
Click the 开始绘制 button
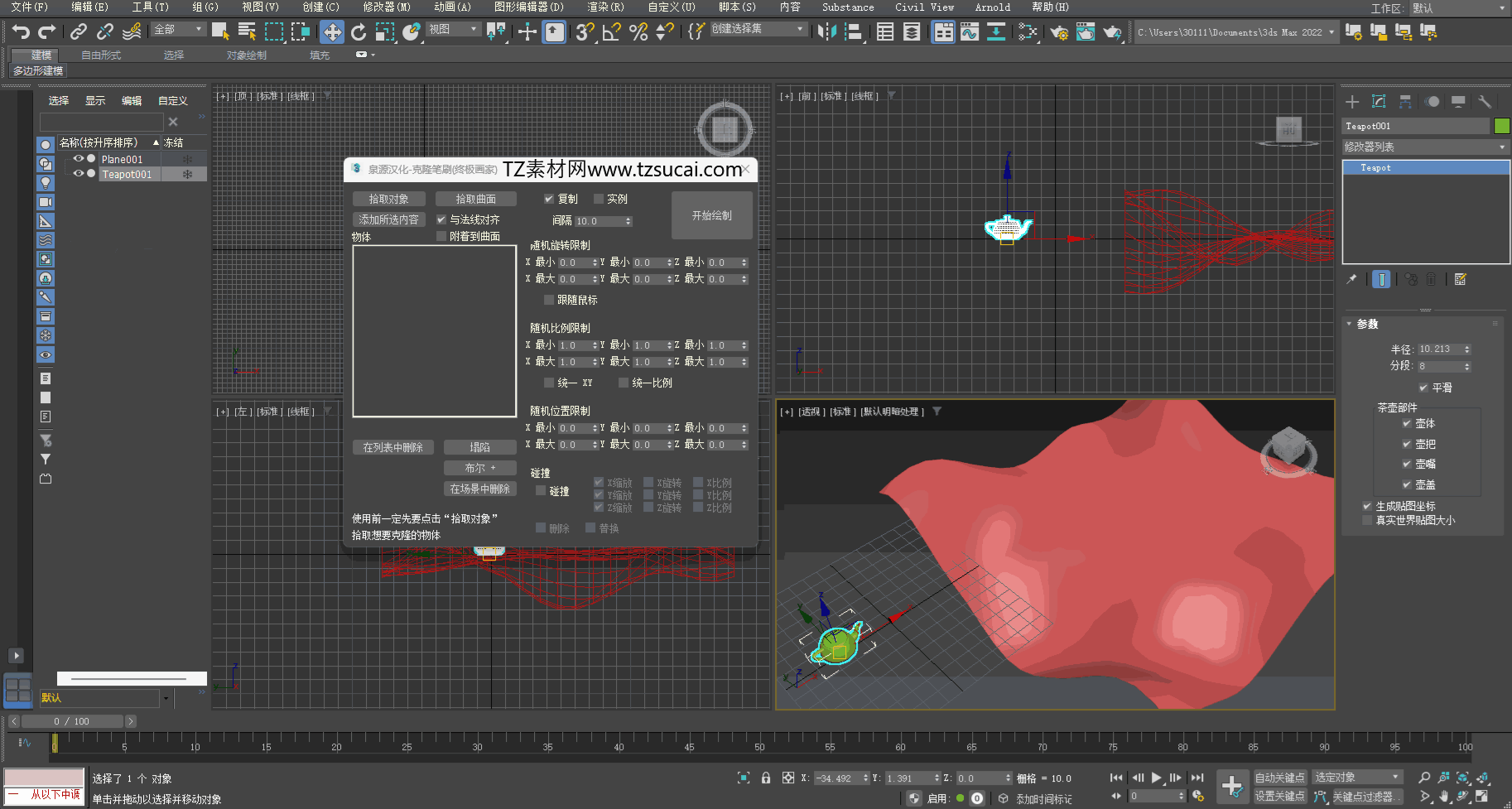[711, 215]
